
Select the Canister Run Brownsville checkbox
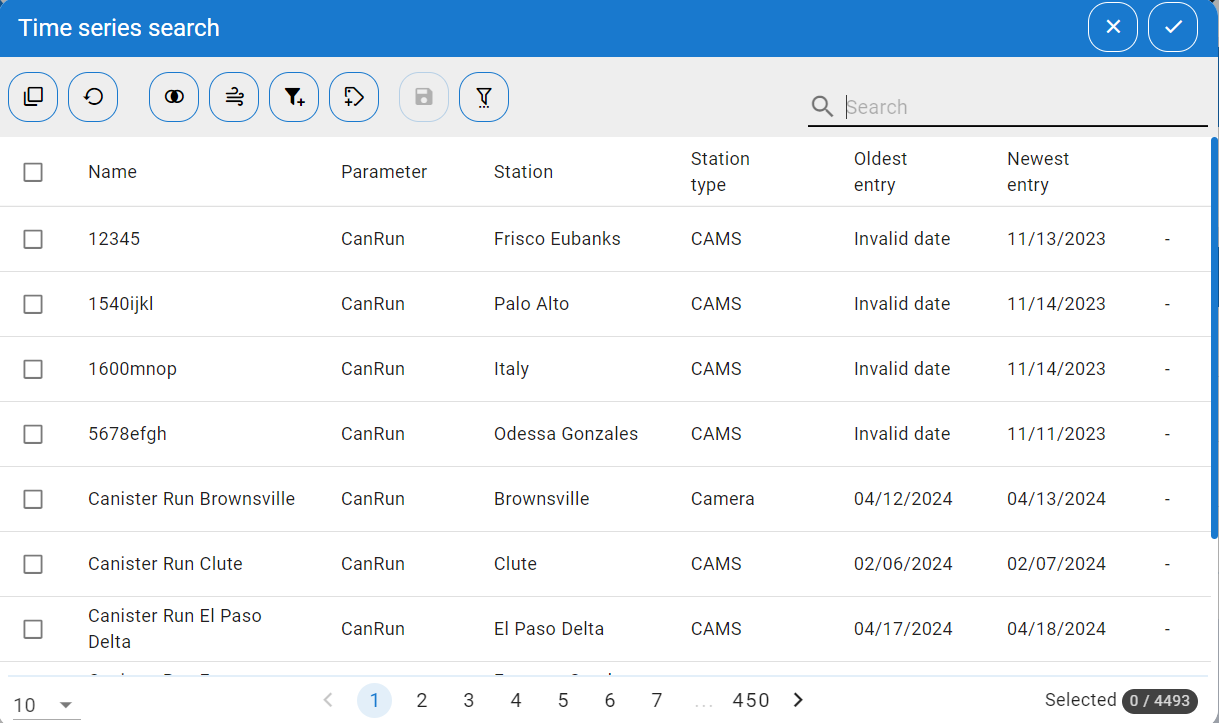tap(33, 499)
